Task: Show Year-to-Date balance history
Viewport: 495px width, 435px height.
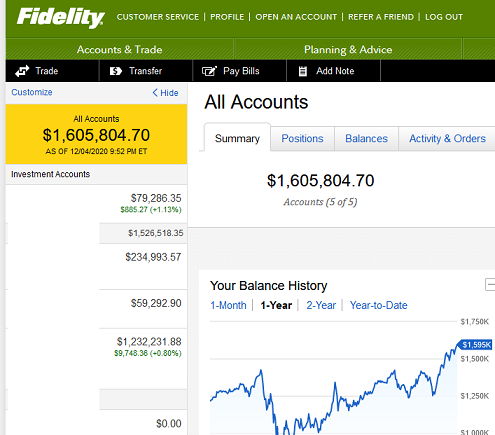Action: tap(378, 305)
